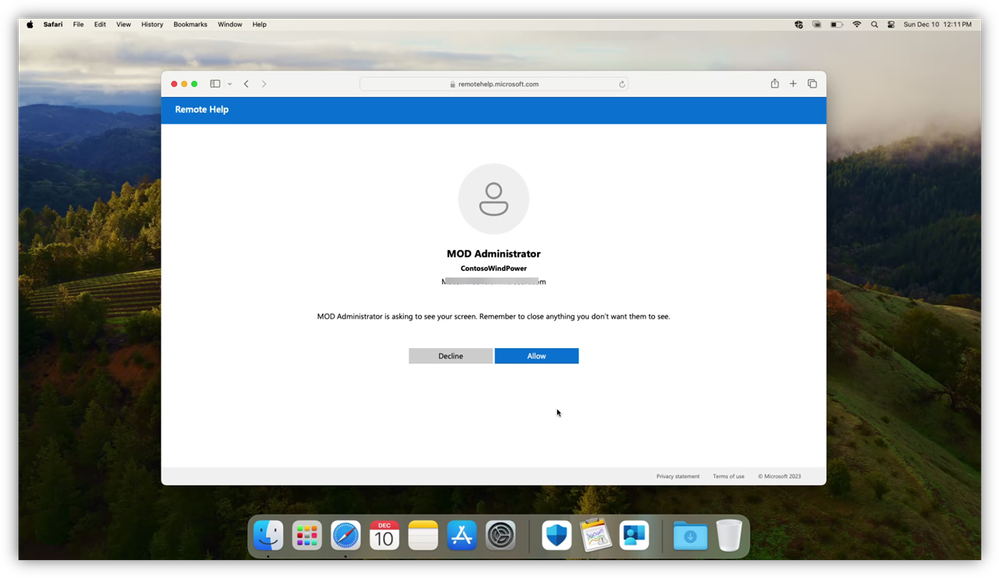Click the ContosoWindPower organization name

494,268
